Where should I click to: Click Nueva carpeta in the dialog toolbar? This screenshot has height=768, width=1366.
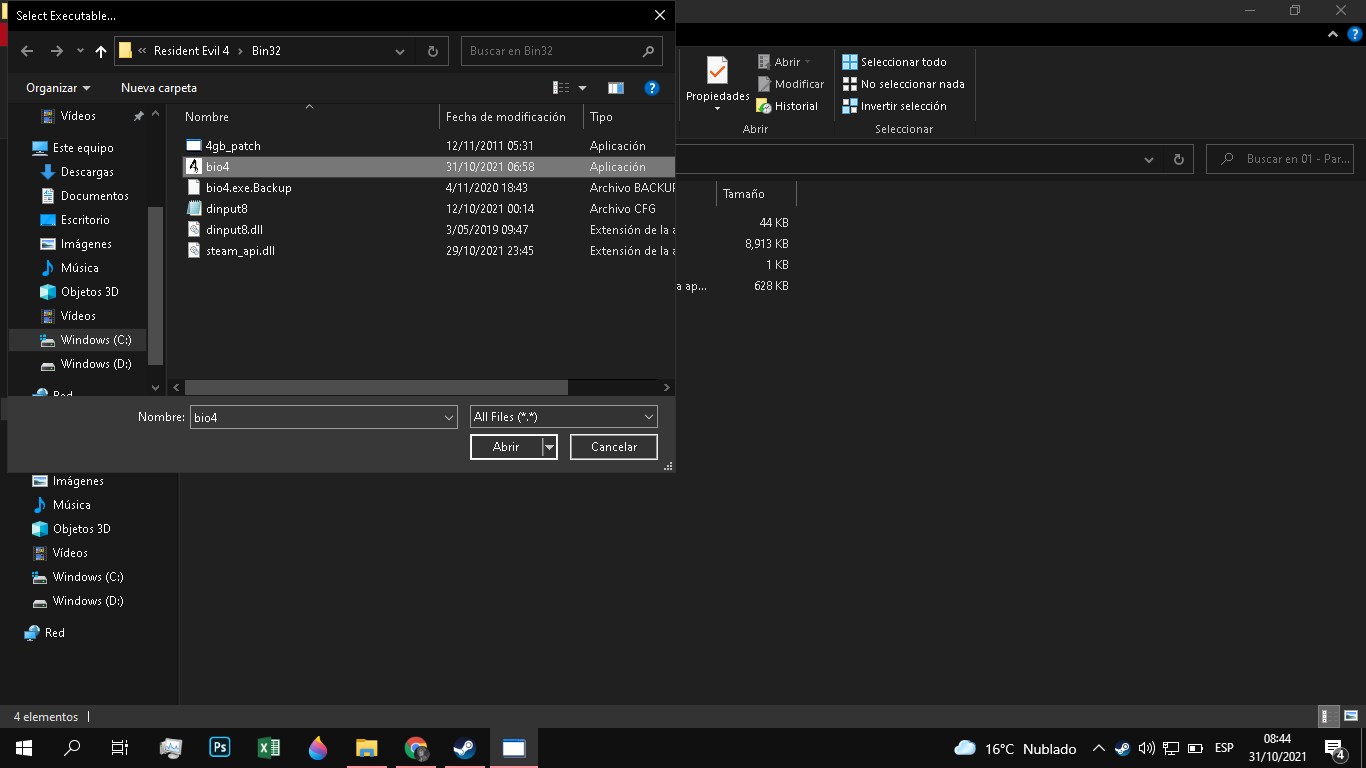159,88
